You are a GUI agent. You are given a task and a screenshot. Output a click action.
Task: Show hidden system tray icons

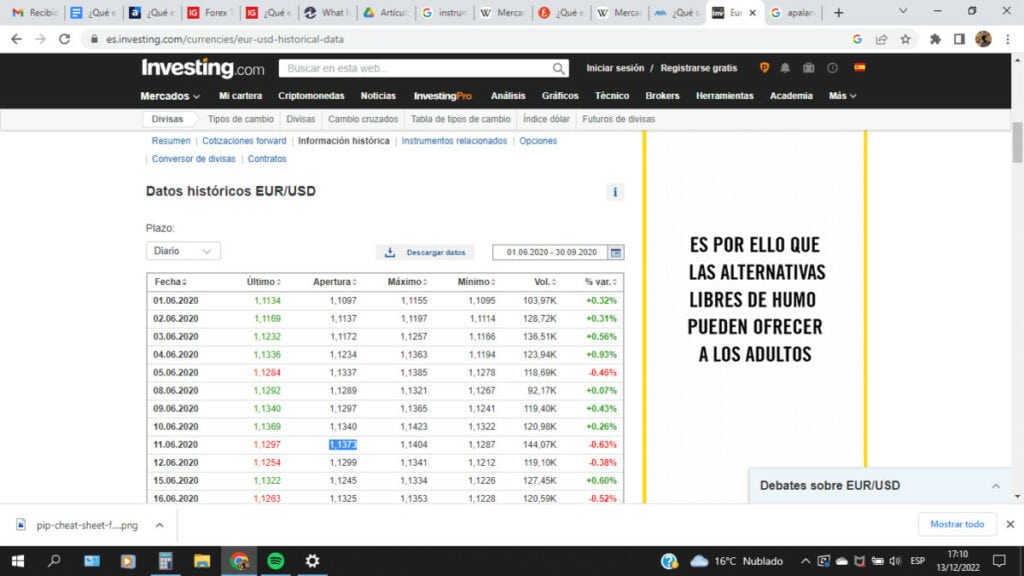click(x=805, y=561)
